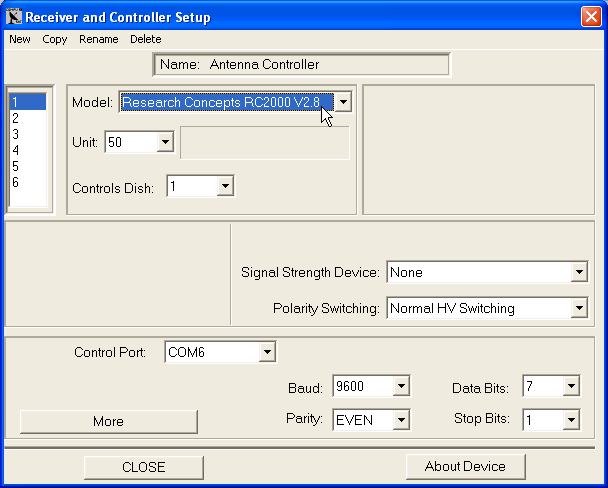Select device 6 in the list
This screenshot has width=608, height=488.
[x=28, y=182]
